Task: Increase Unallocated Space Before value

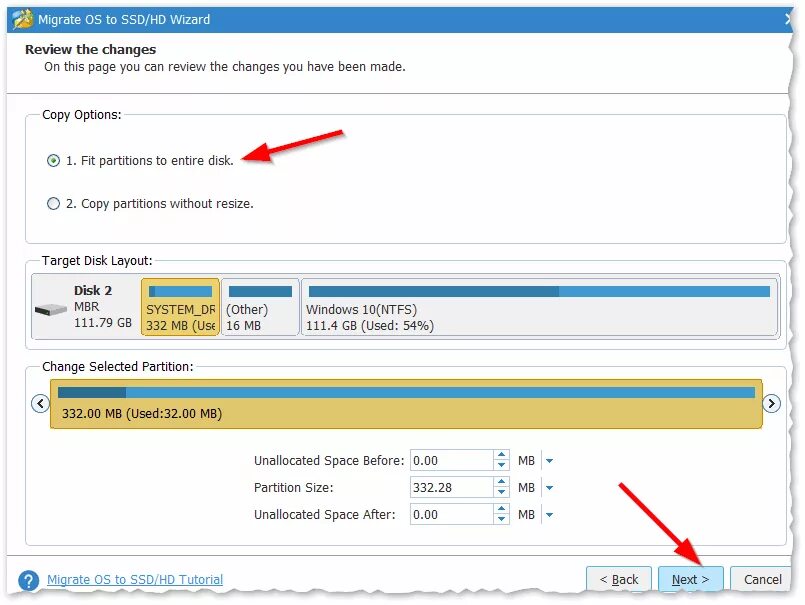Action: (501, 456)
